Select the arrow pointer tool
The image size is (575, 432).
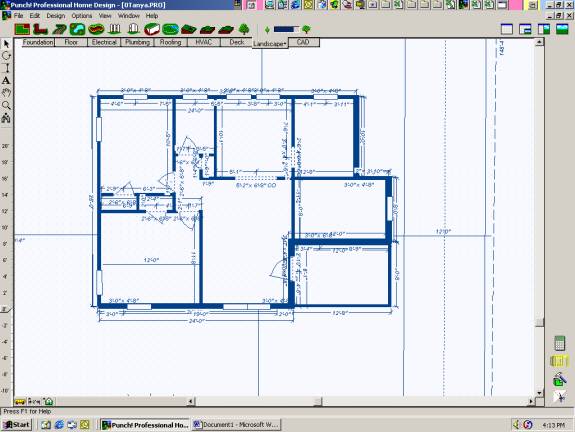6,44
